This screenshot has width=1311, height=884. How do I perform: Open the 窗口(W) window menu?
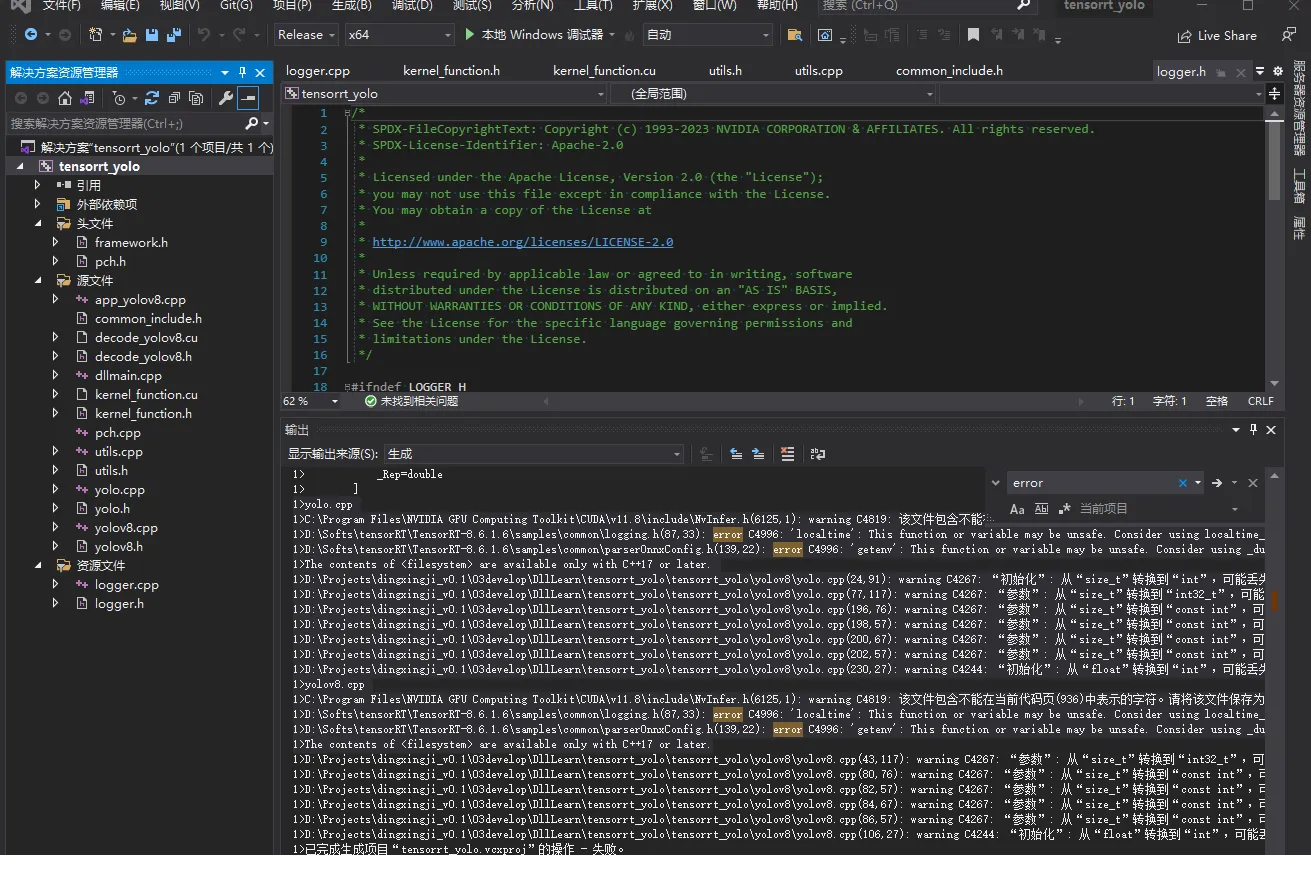(x=715, y=5)
